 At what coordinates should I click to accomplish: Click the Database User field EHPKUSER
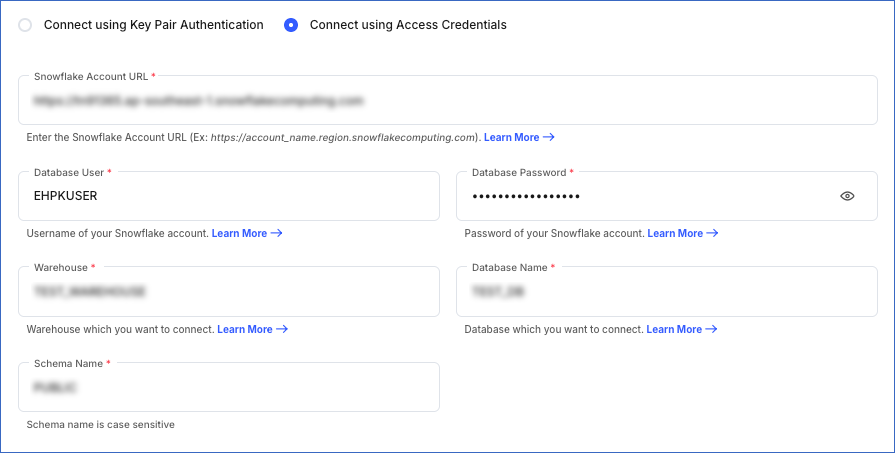point(229,196)
